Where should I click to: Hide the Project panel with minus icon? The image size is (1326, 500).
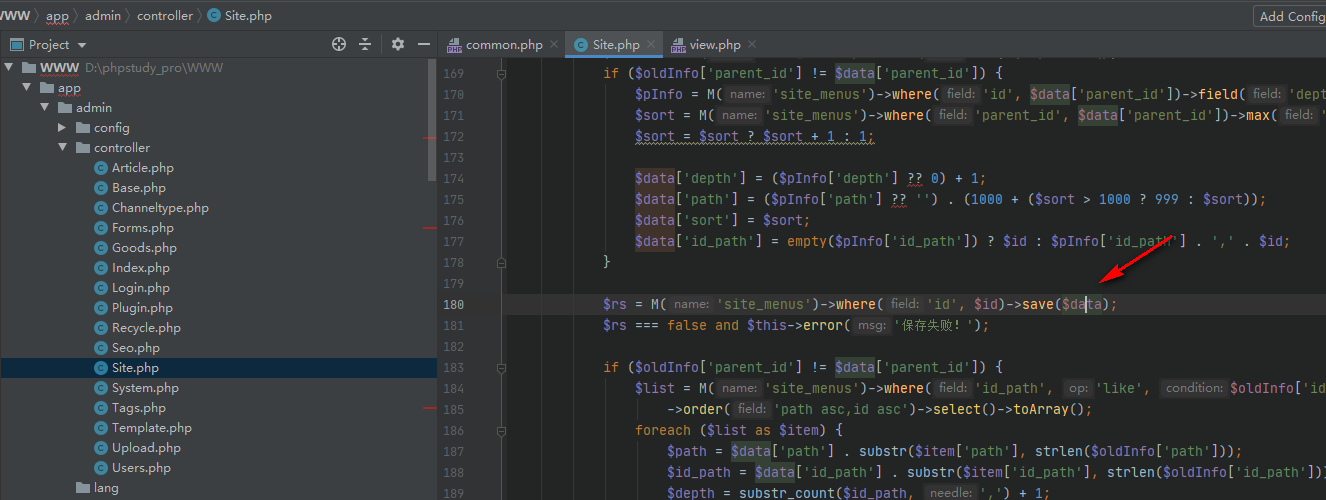tap(424, 44)
